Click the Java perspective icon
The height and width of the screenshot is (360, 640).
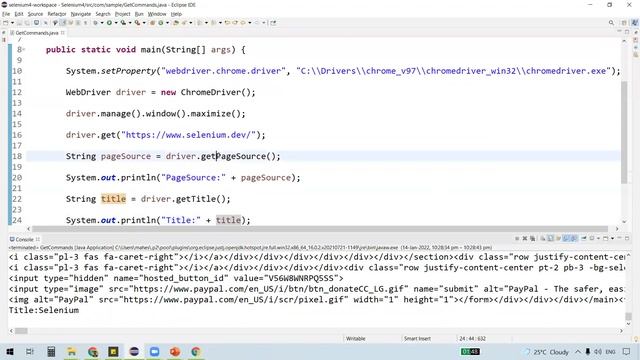tap(634, 23)
